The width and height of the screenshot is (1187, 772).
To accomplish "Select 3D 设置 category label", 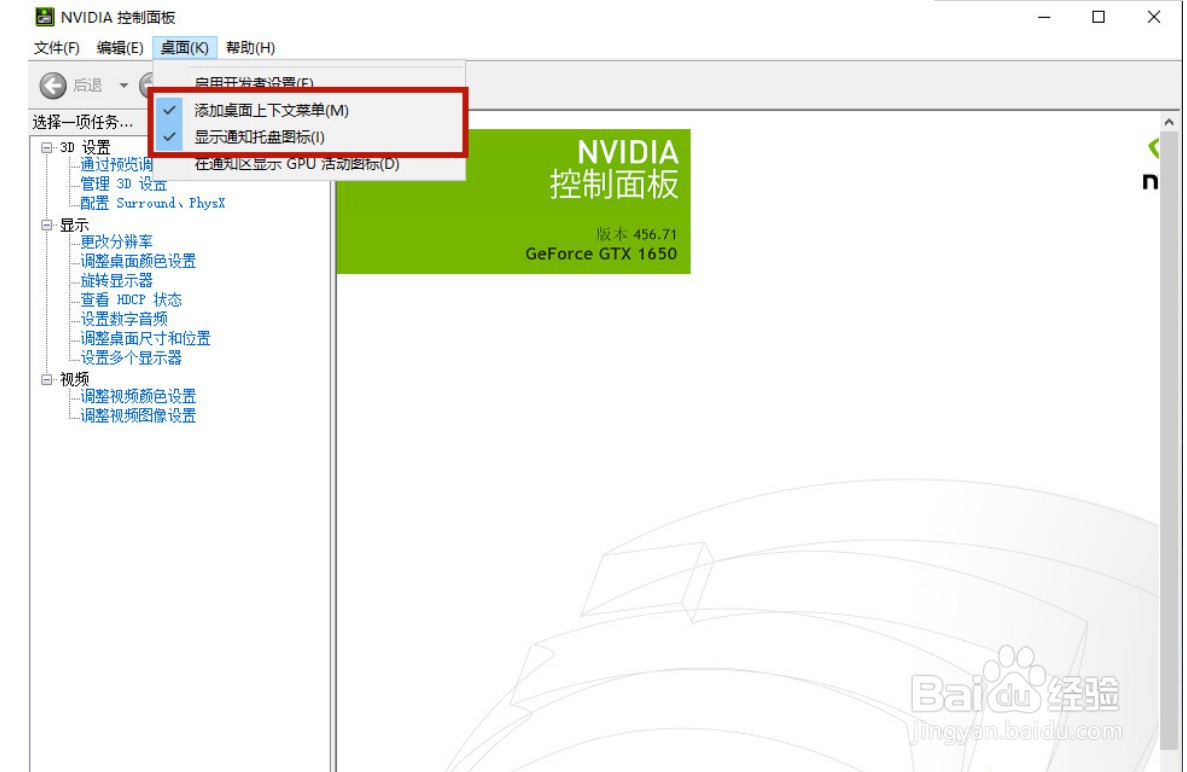I will (85, 148).
